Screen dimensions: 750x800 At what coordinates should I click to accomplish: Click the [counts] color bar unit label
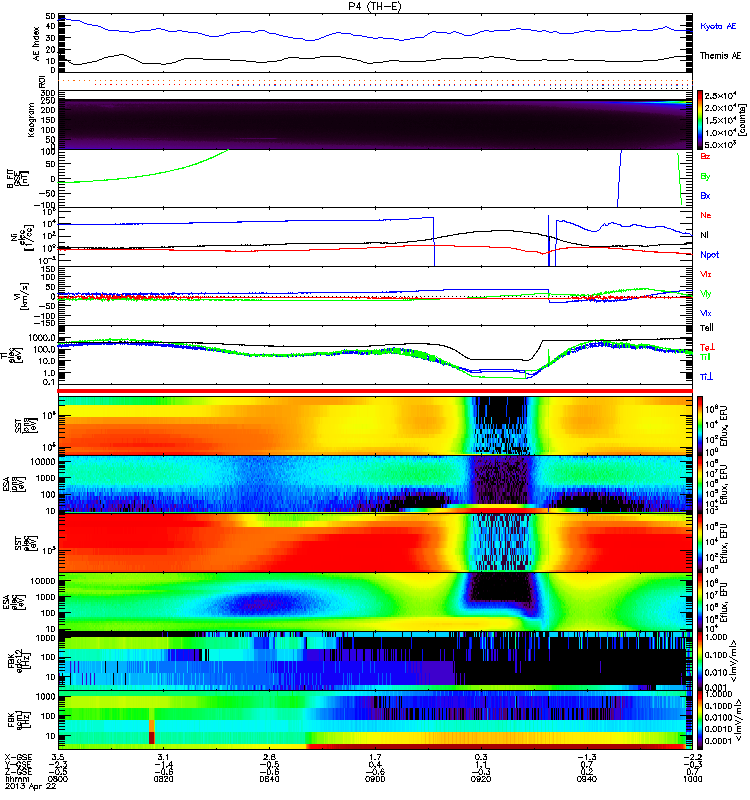[742, 121]
